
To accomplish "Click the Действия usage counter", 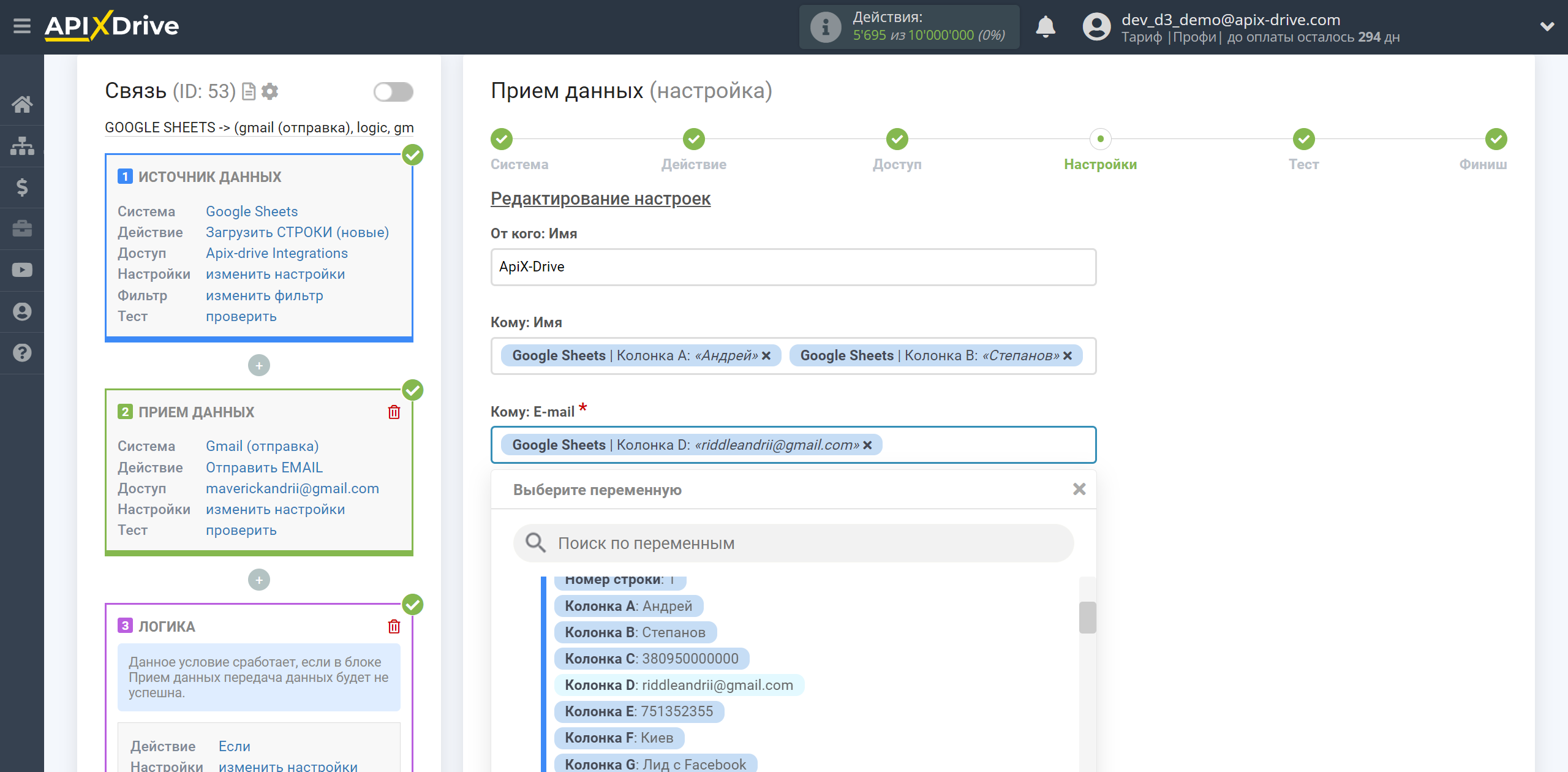I will click(909, 27).
